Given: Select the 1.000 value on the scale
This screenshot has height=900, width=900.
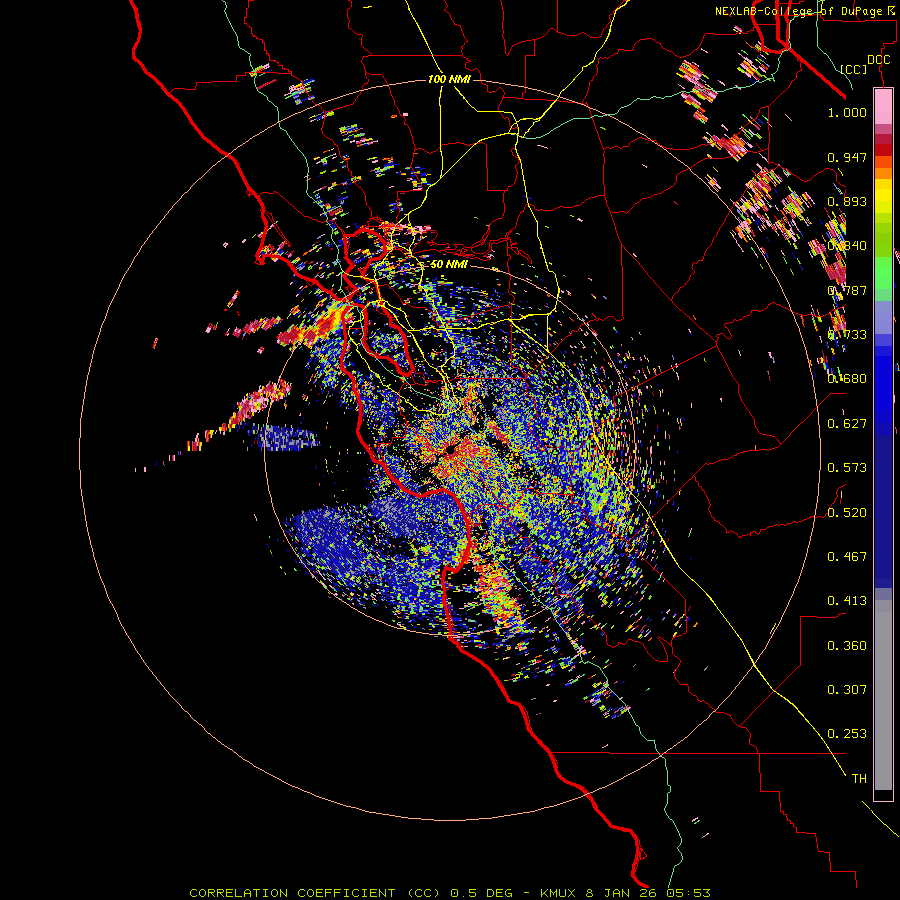Looking at the screenshot, I should pyautogui.click(x=847, y=112).
